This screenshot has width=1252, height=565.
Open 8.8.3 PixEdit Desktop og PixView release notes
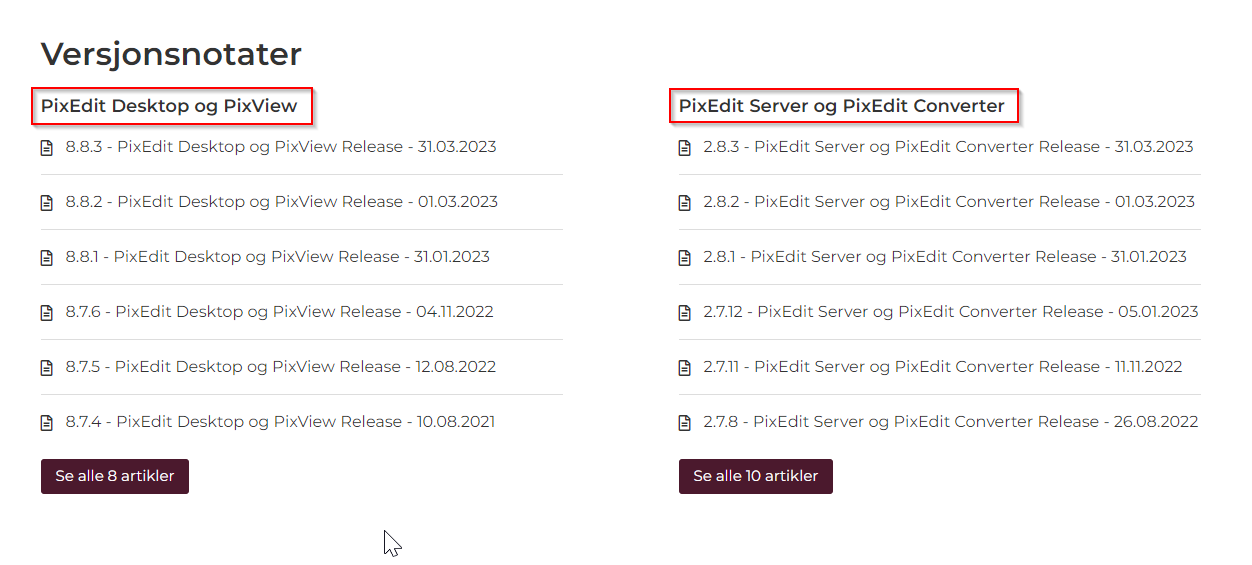pos(281,147)
